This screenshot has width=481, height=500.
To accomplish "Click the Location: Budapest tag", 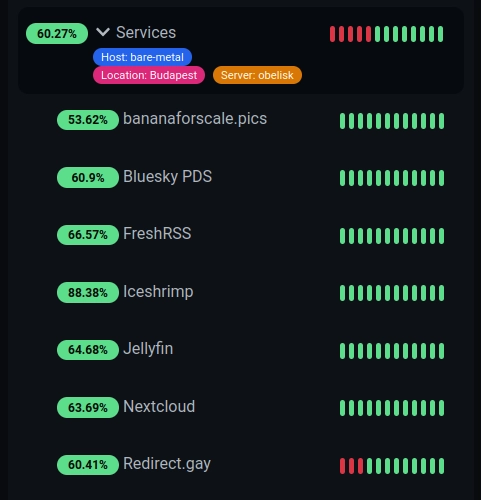I will 149,75.
